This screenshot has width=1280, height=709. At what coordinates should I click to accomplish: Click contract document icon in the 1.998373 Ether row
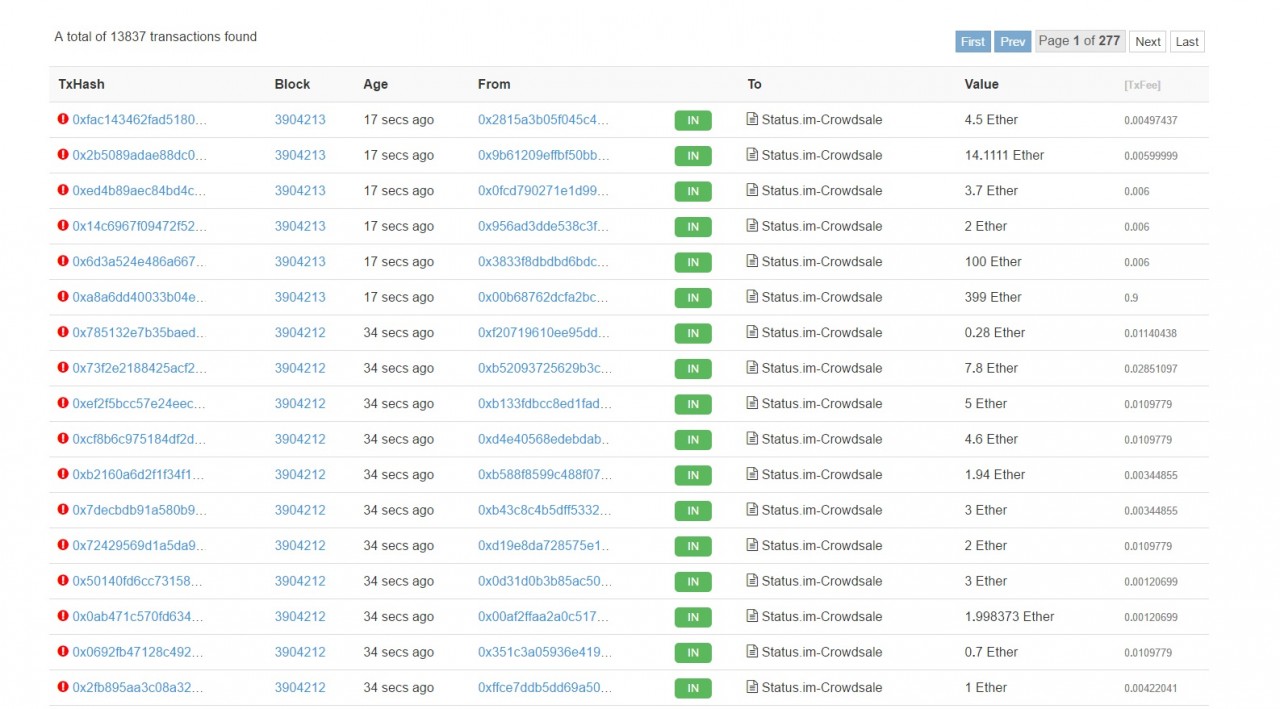click(x=753, y=616)
